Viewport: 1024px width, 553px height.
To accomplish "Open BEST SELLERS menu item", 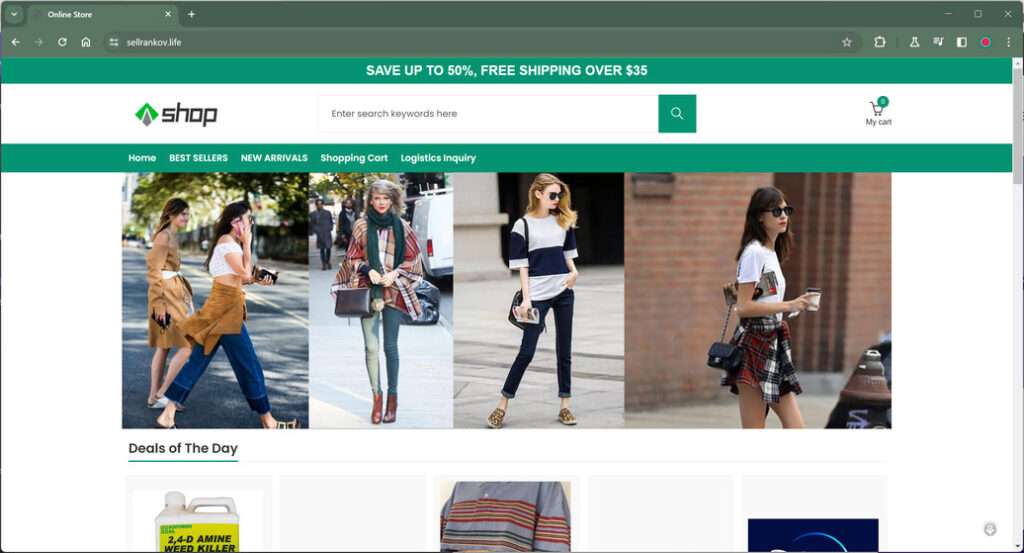I will pyautogui.click(x=199, y=158).
